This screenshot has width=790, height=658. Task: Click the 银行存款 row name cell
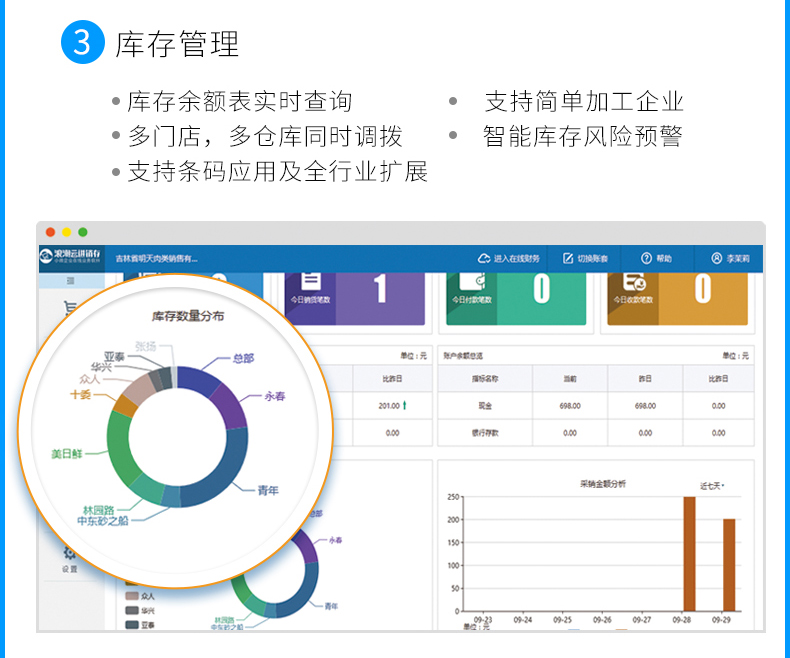pyautogui.click(x=485, y=433)
